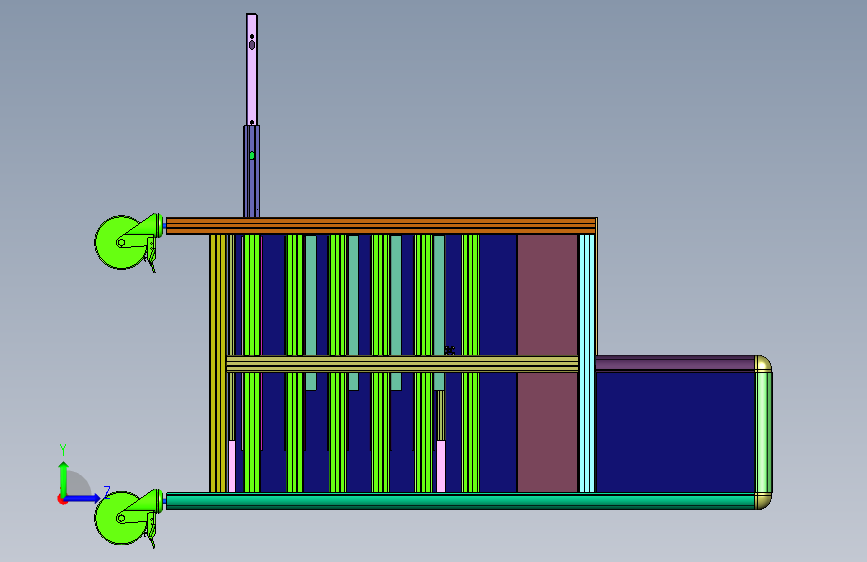This screenshot has height=562, width=867.
Task: Pick the orange top rail of the frame
Action: [381, 226]
